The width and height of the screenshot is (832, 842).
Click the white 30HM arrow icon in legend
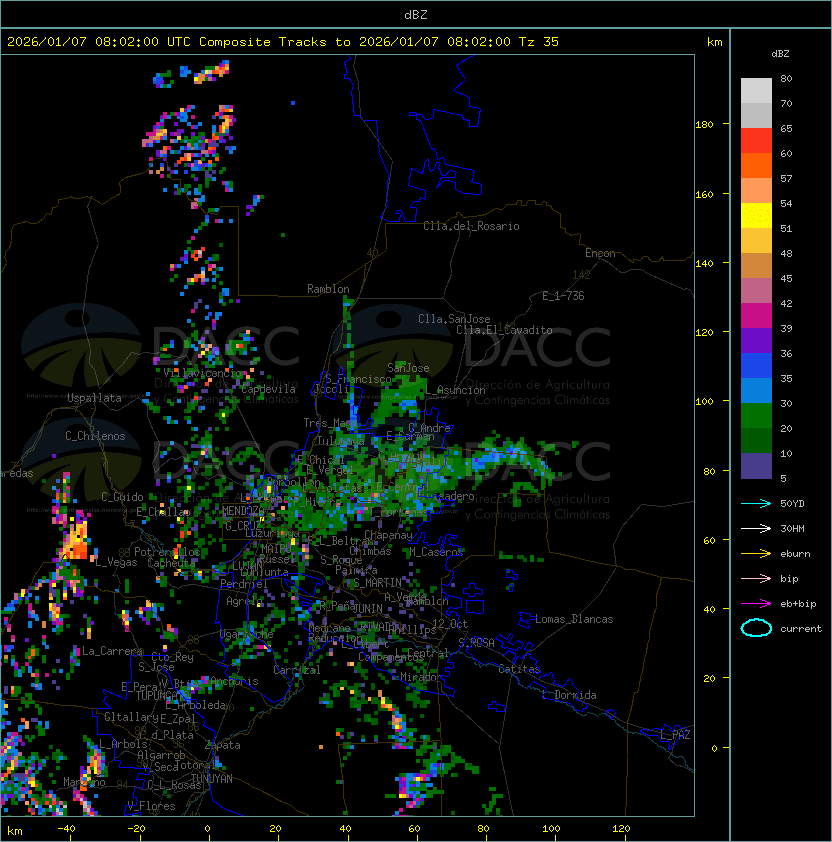(756, 529)
